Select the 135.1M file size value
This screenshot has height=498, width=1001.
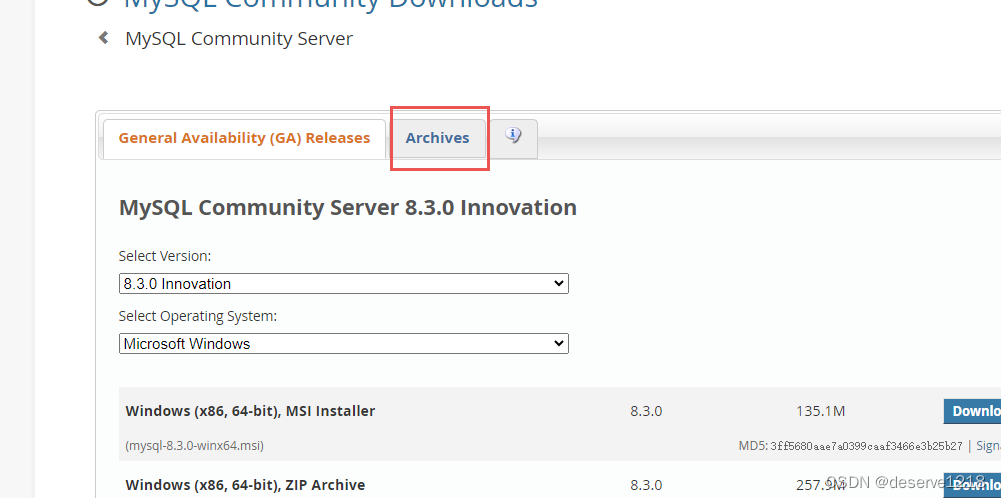(820, 411)
